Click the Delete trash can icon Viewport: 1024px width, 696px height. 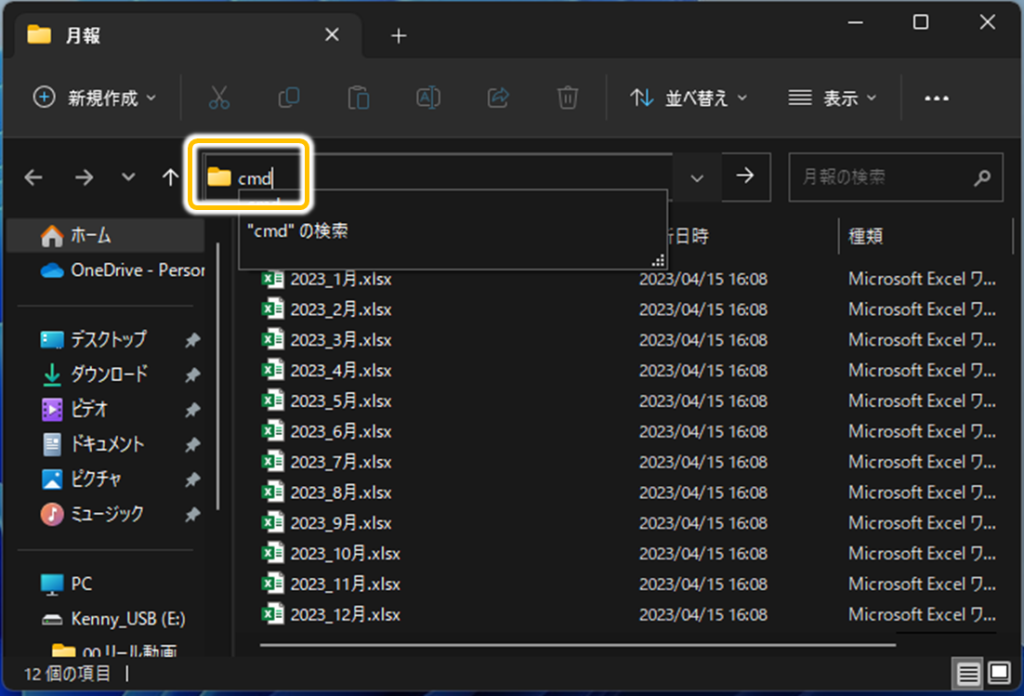(567, 97)
